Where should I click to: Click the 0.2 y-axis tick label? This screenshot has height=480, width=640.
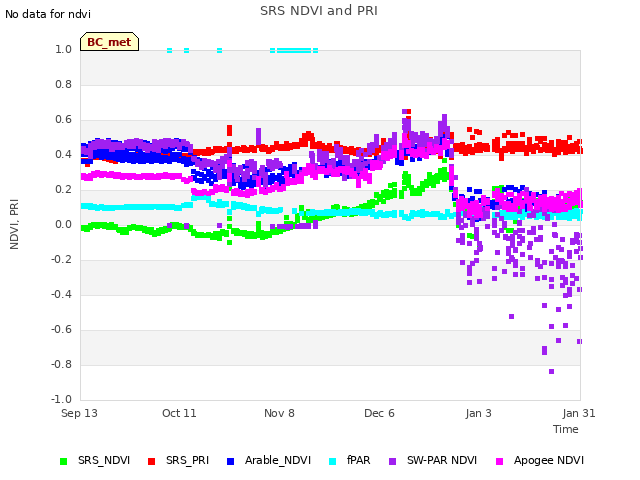(63, 189)
